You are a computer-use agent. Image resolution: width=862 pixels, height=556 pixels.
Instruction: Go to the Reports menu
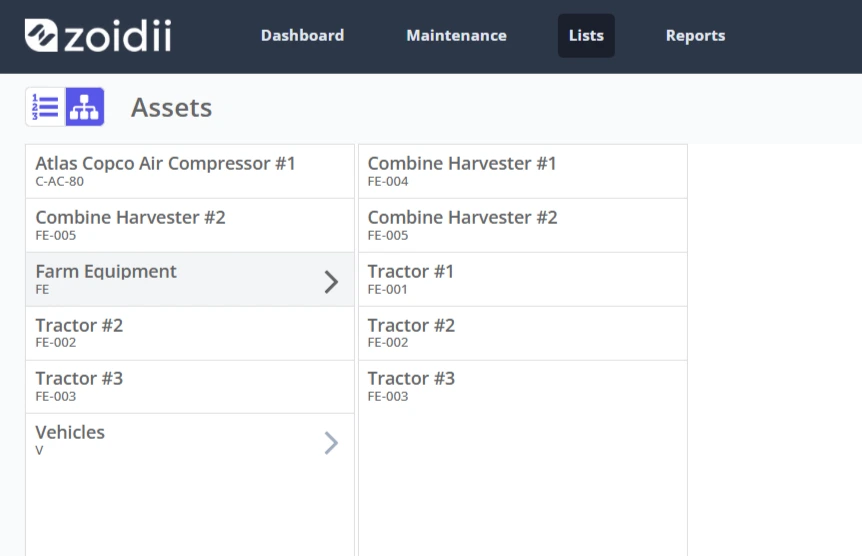[695, 36]
